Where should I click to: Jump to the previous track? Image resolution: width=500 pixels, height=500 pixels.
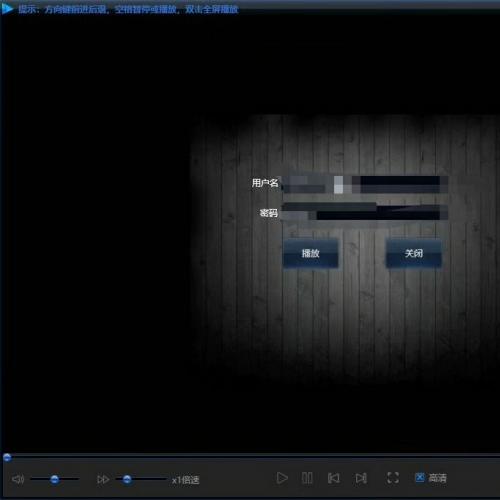click(x=334, y=478)
